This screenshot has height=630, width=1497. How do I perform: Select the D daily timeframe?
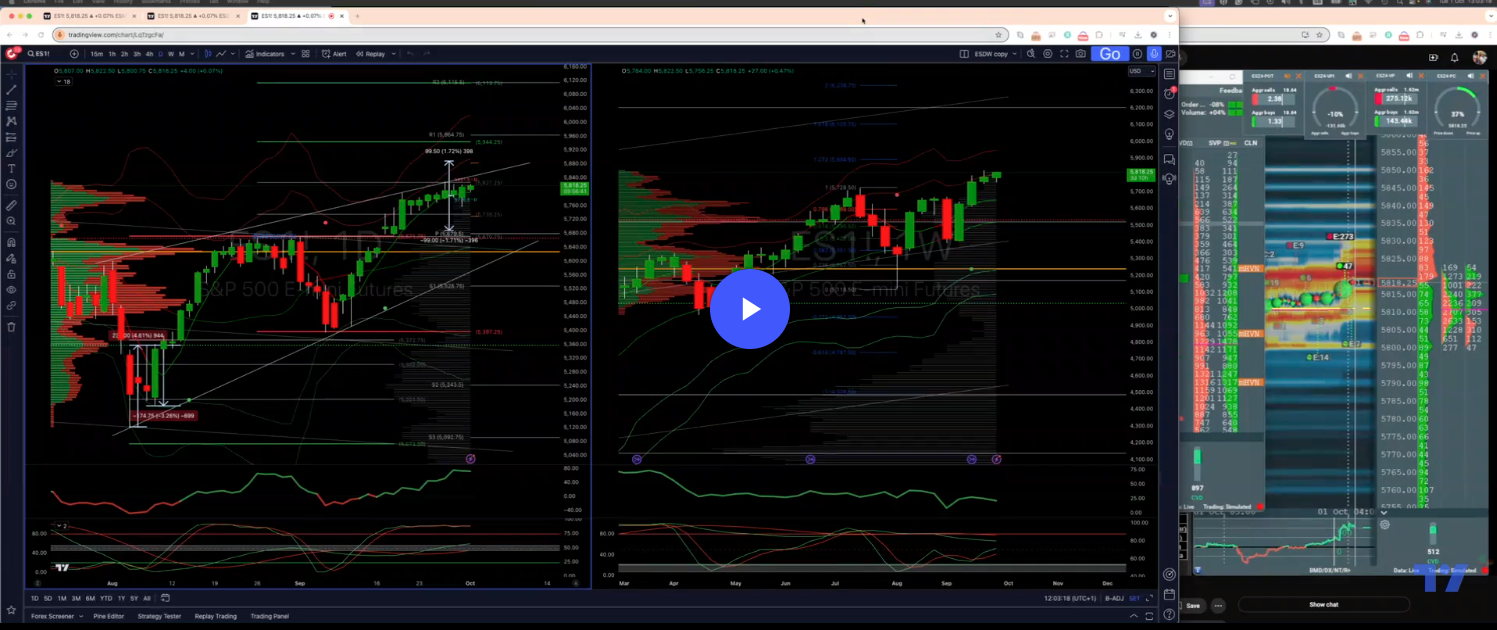click(x=160, y=54)
